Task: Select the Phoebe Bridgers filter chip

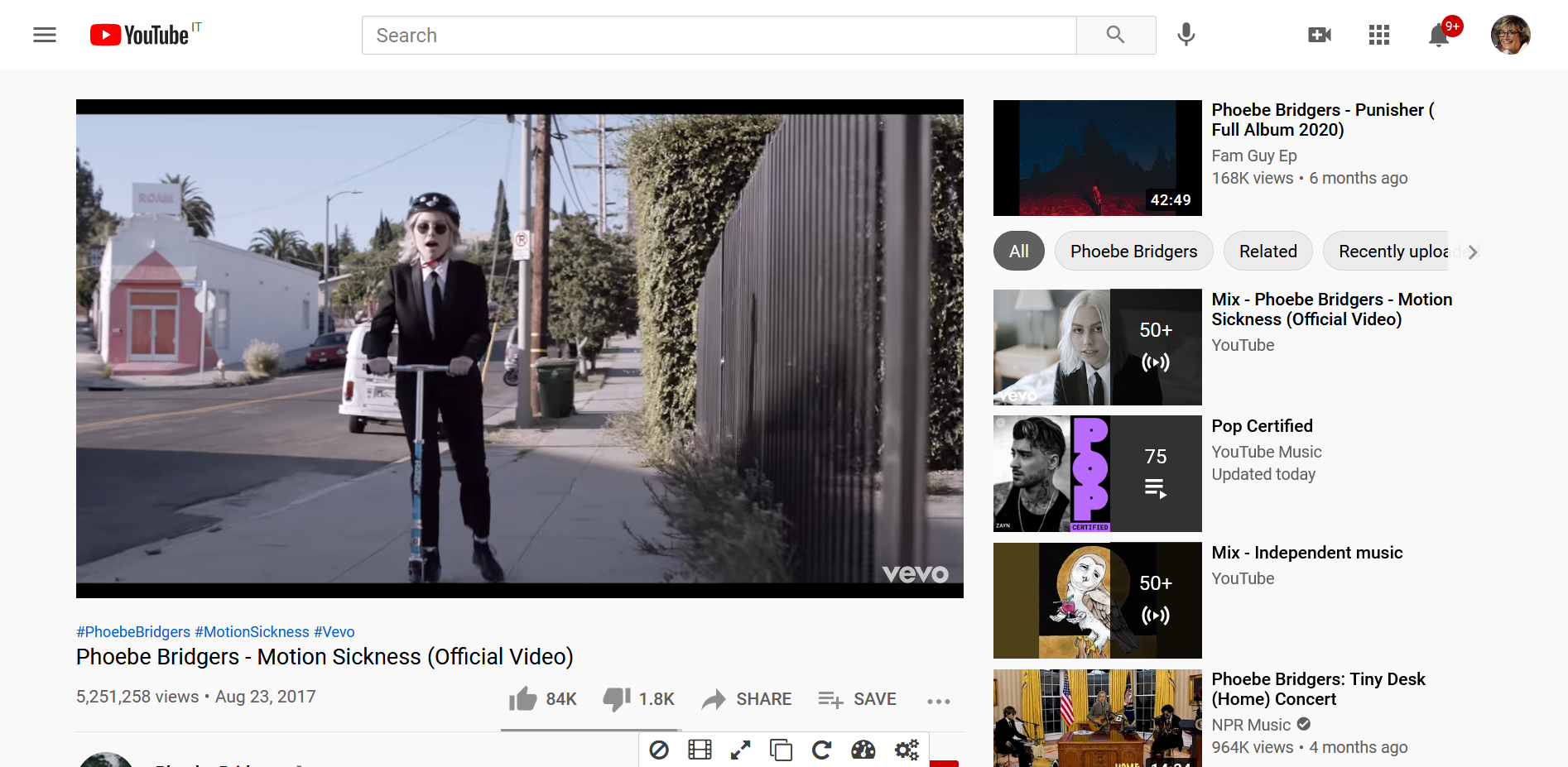Action: (1133, 252)
